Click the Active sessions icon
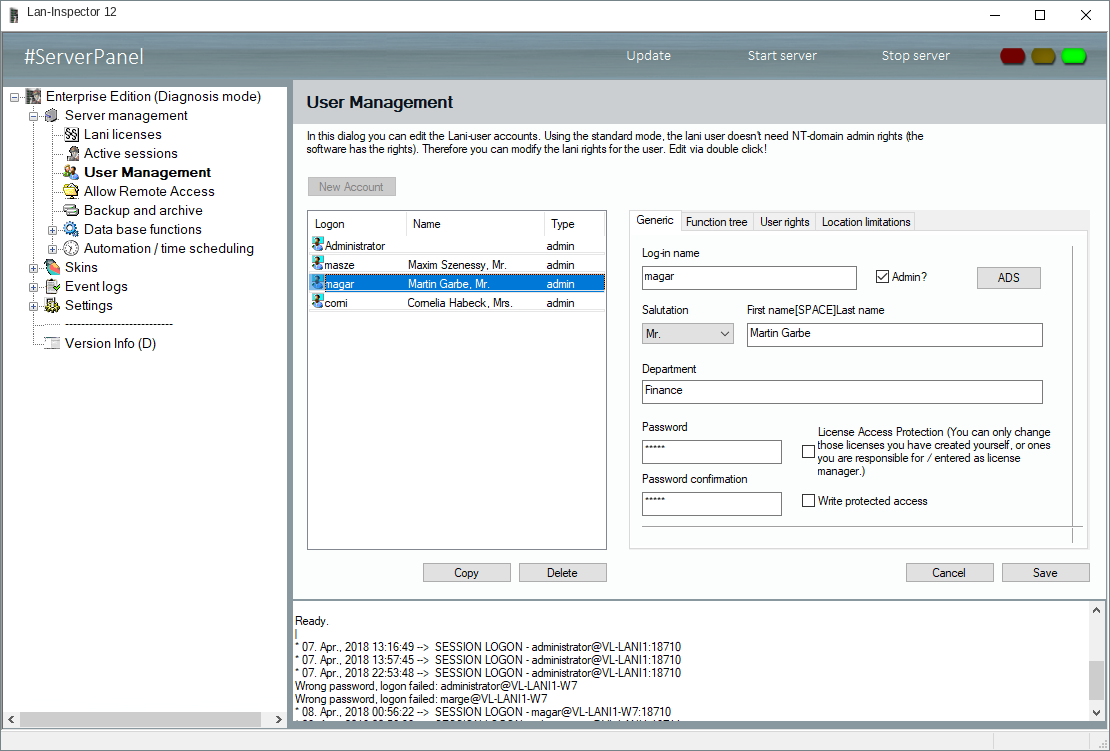Viewport: 1110px width, 751px height. [72, 154]
